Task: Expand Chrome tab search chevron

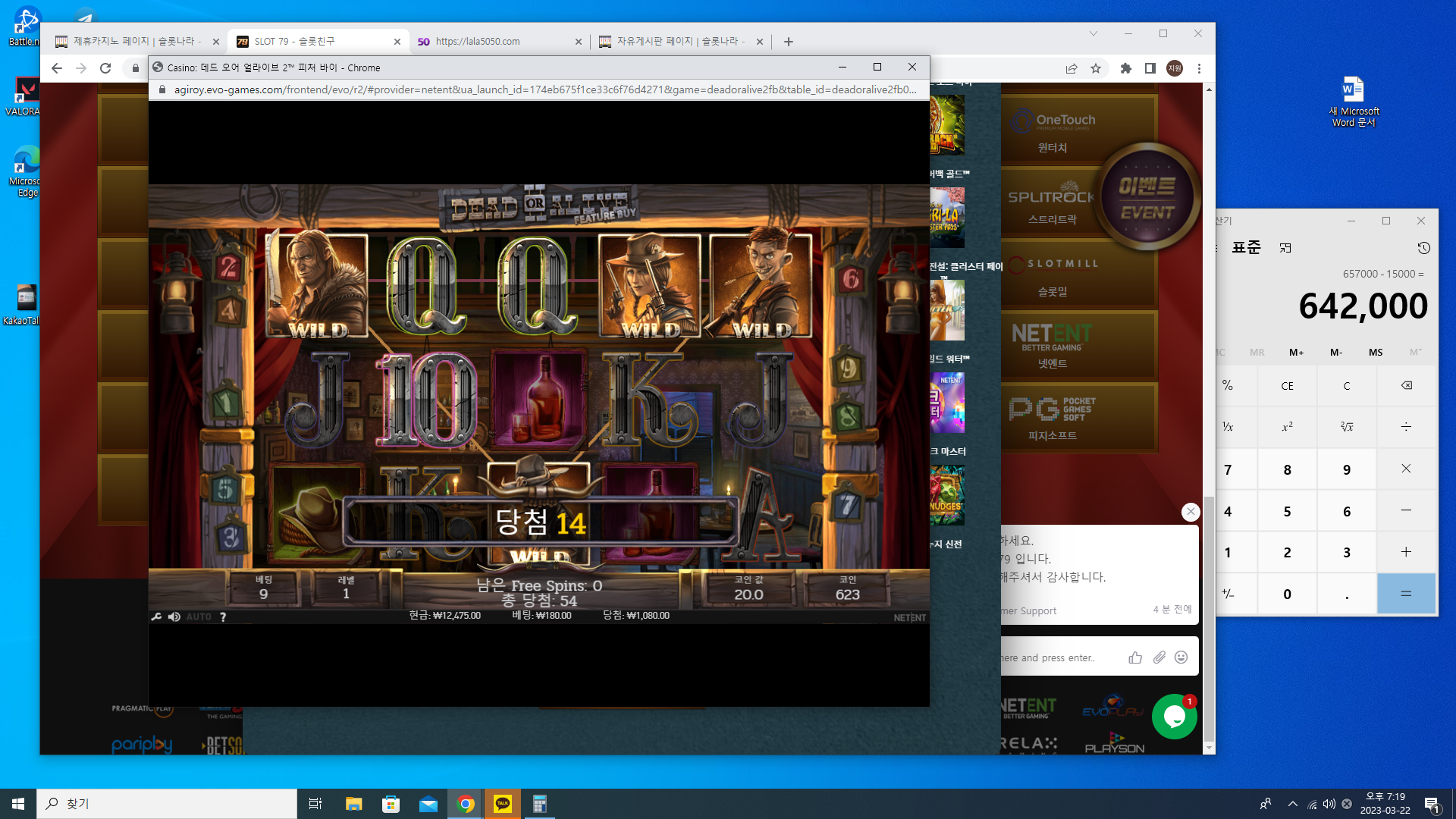Action: pos(1093,33)
